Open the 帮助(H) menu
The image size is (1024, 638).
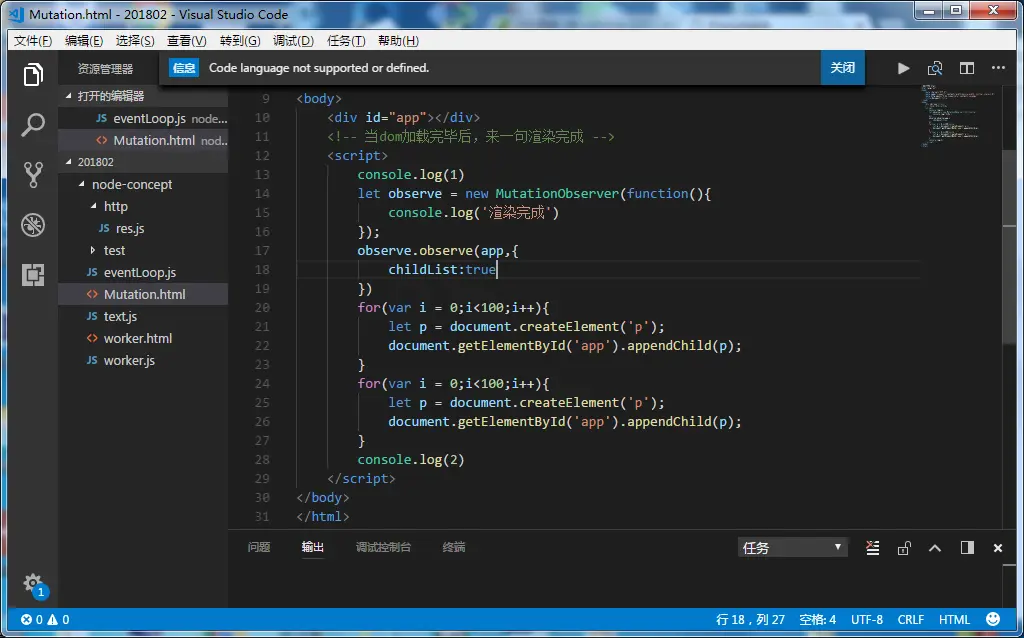coord(398,40)
